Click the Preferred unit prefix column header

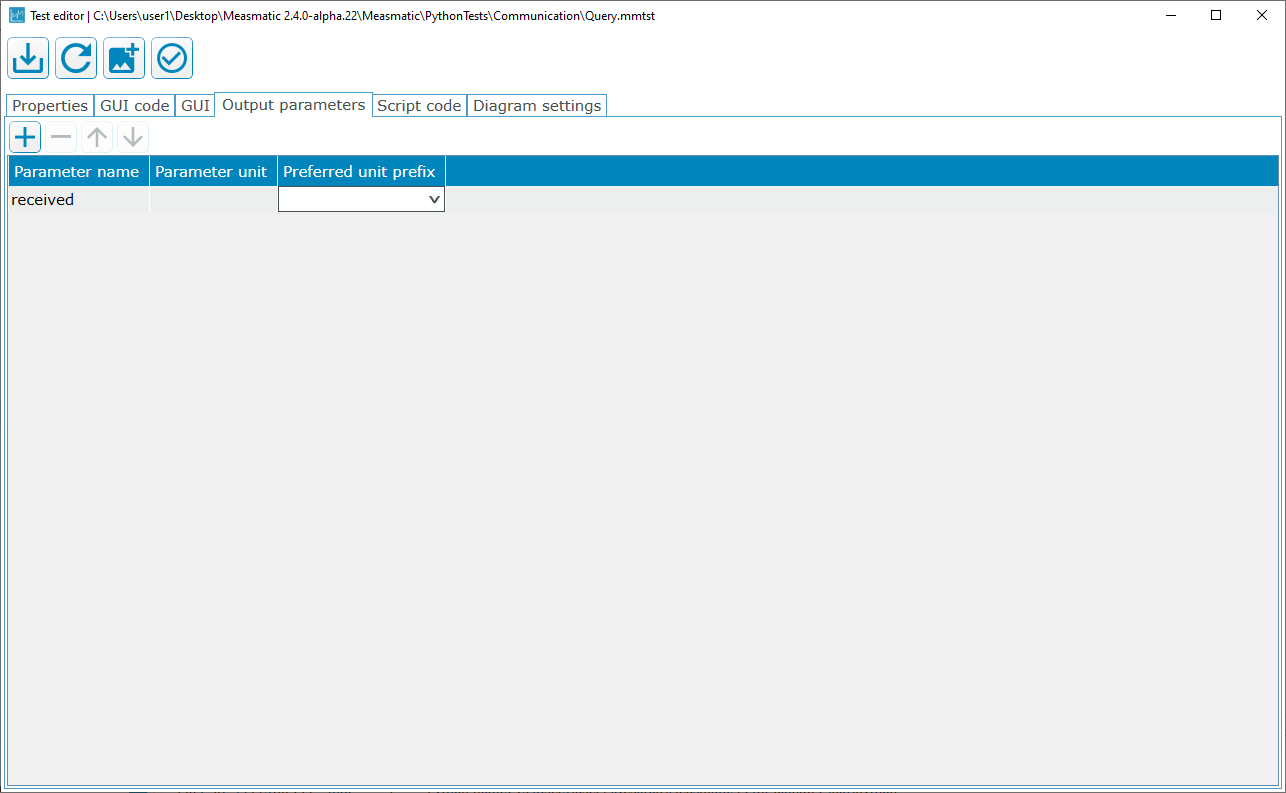[361, 171]
